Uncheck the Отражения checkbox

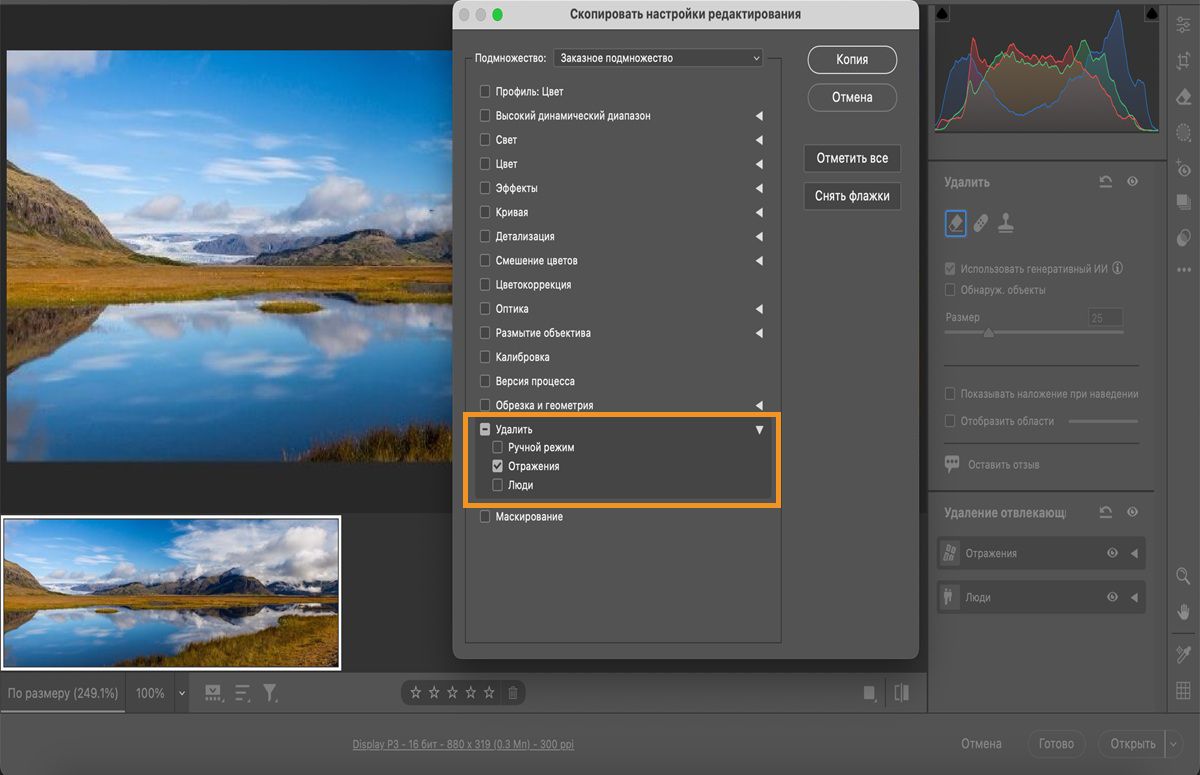click(x=498, y=466)
